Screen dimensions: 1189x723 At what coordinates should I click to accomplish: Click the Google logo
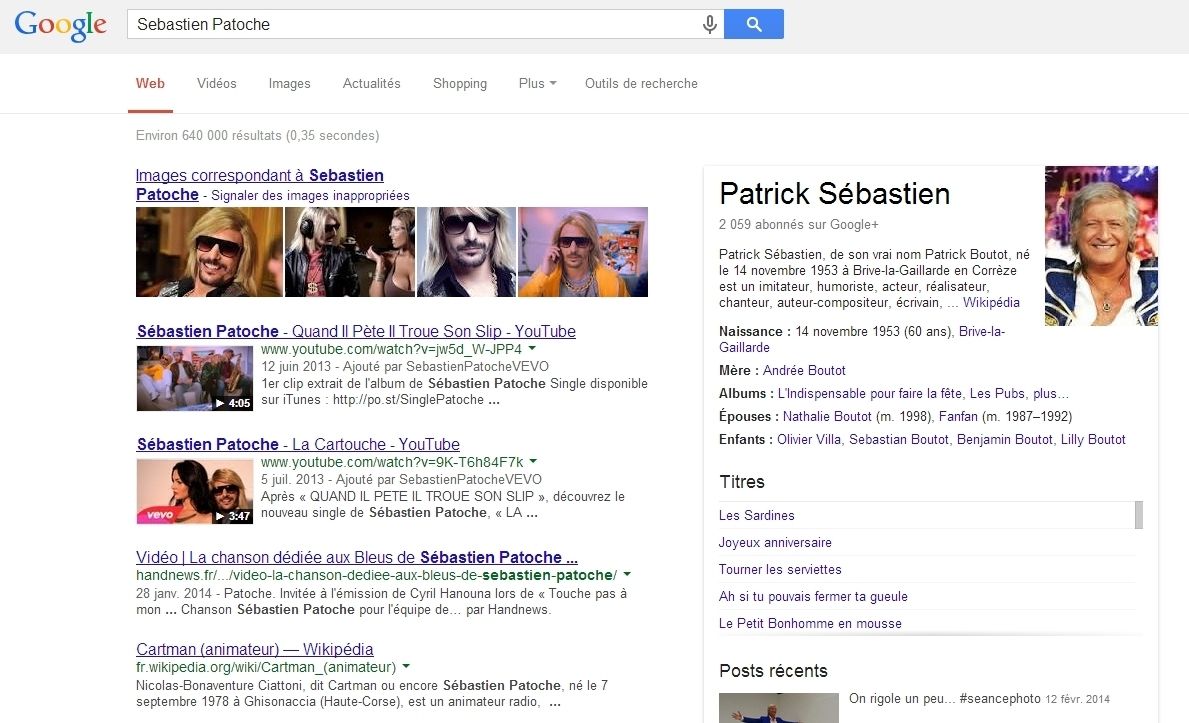(61, 25)
